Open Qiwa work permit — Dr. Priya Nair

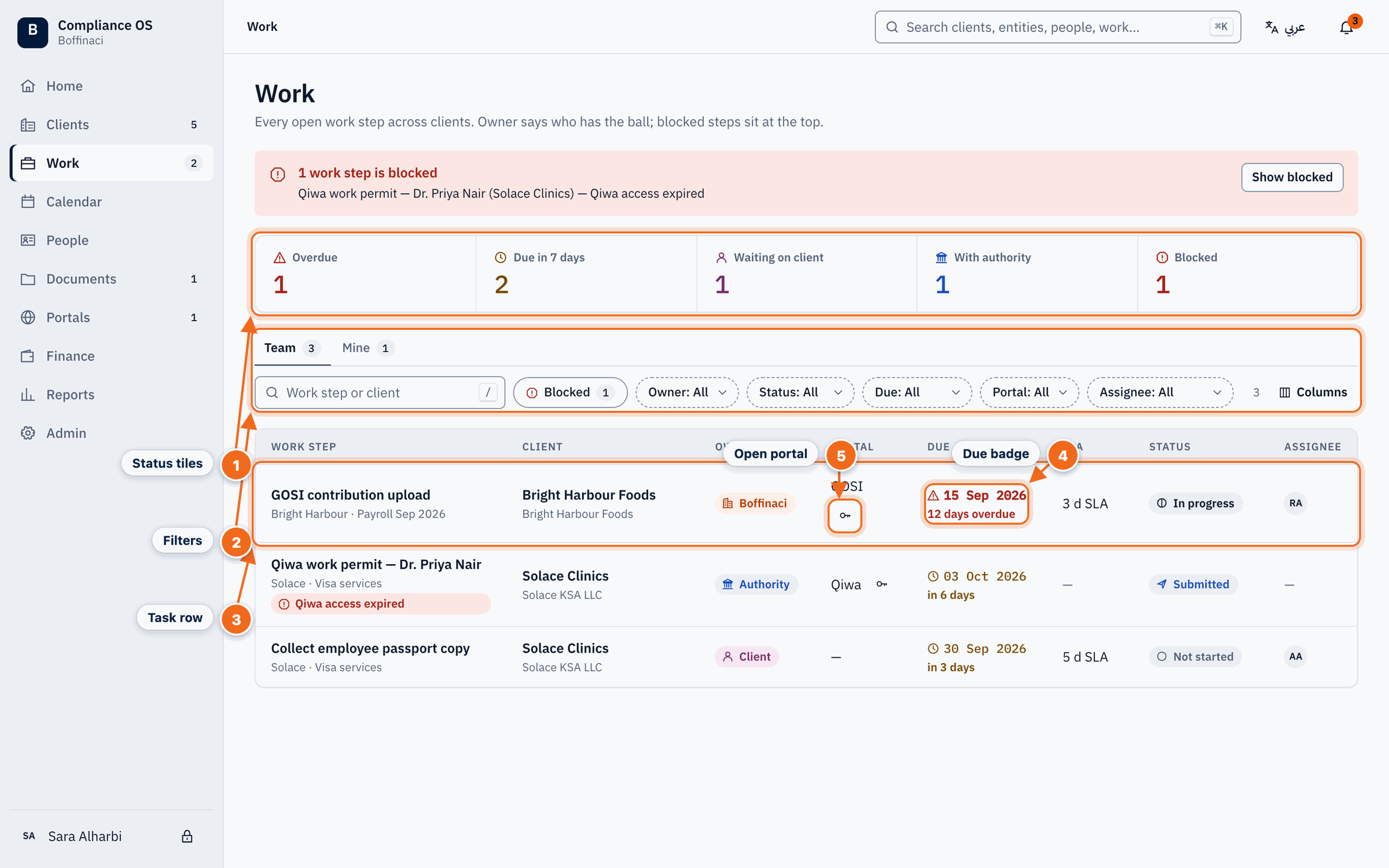(376, 565)
